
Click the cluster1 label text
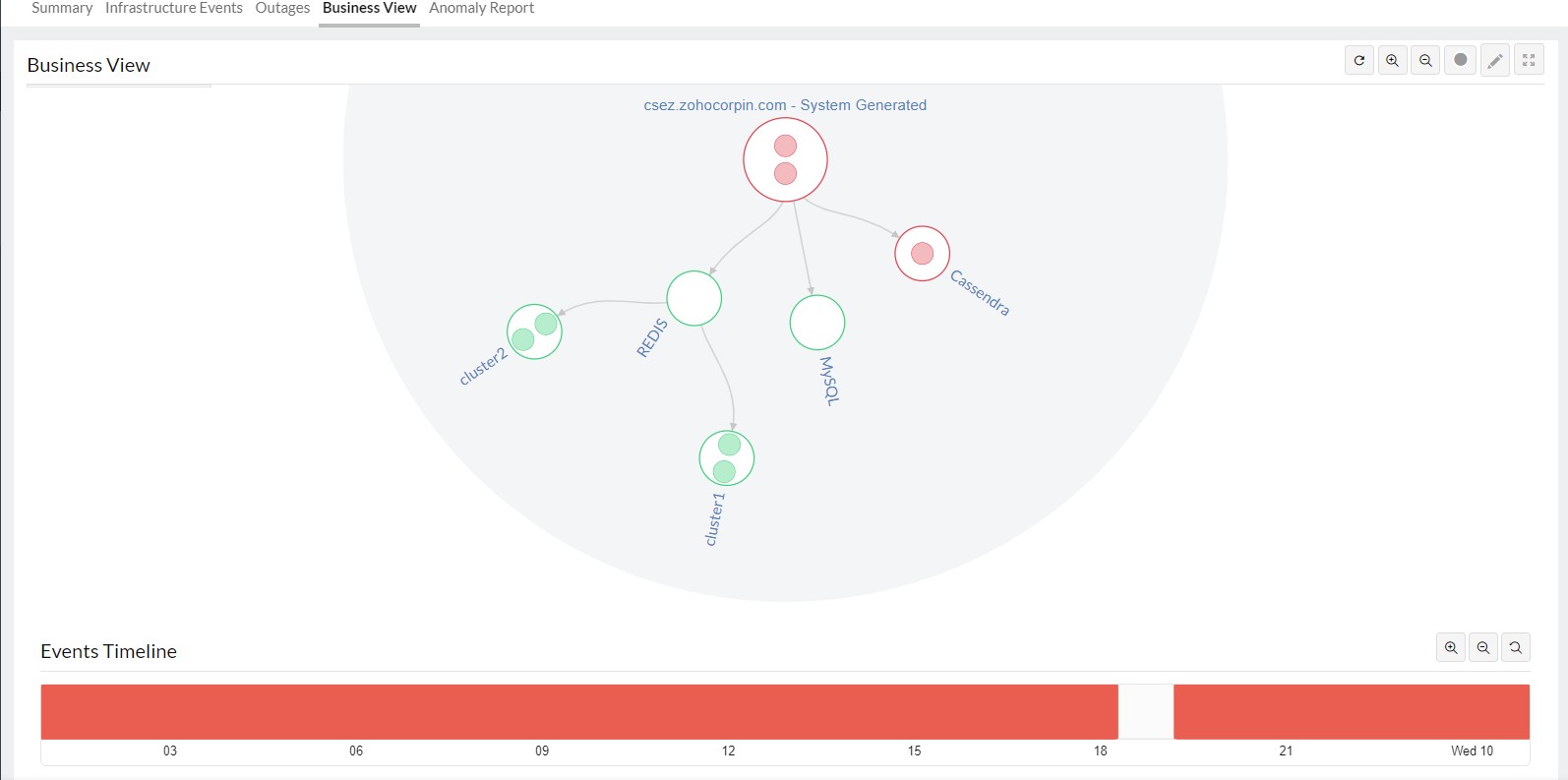pos(715,519)
